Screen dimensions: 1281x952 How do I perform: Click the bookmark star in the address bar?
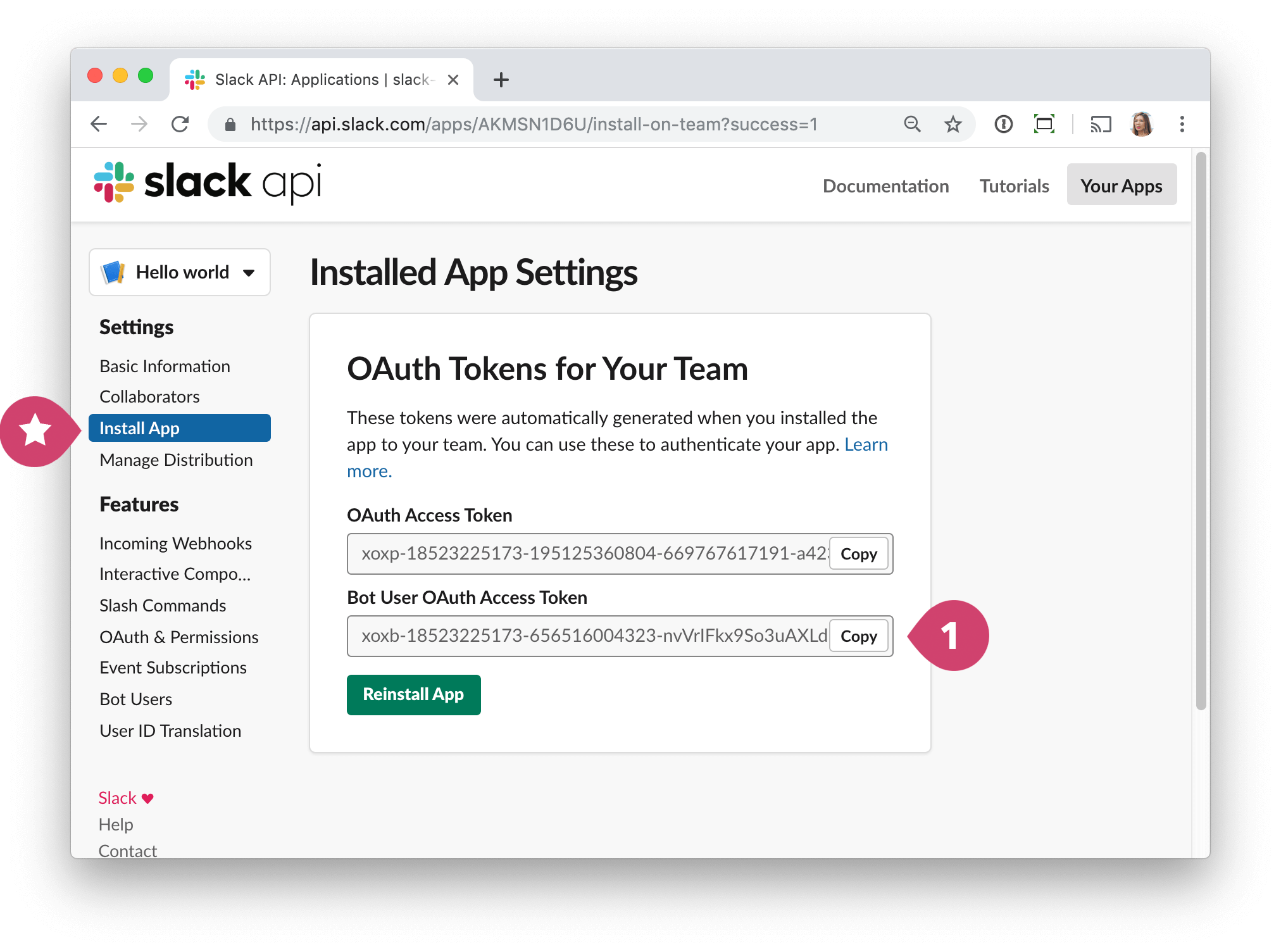[952, 124]
